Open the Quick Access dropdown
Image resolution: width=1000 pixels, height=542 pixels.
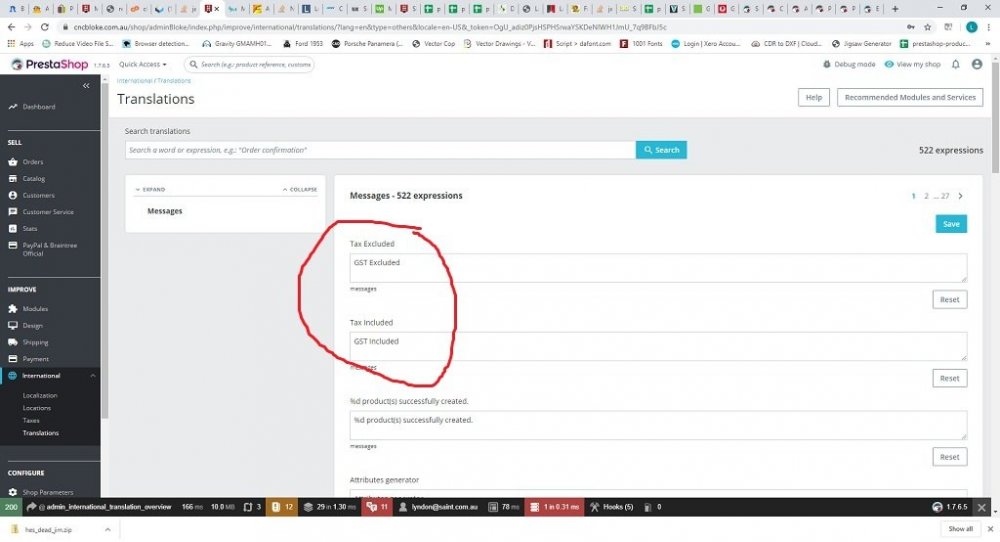click(142, 64)
